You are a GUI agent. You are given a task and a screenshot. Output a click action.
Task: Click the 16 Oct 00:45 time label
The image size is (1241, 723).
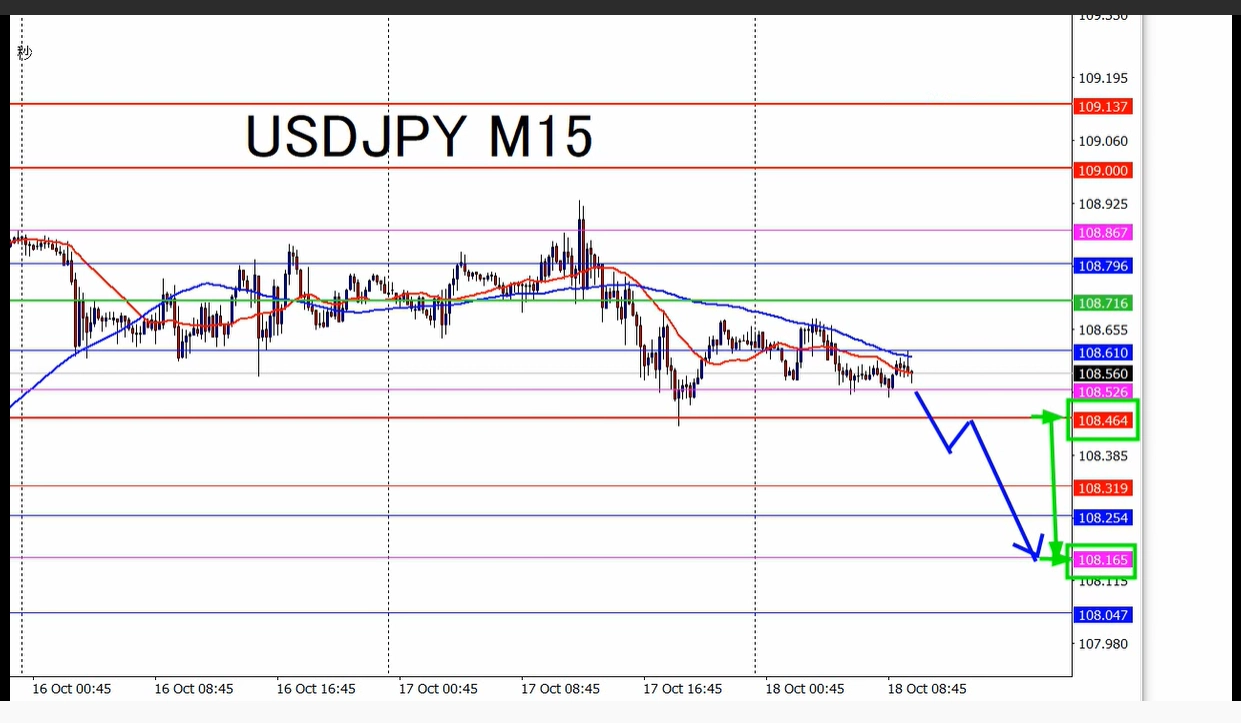(x=71, y=689)
